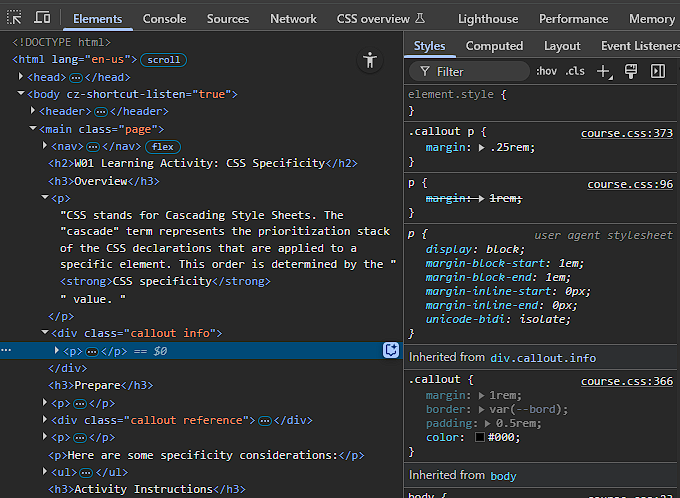Toggle the device toolbar icon
Image resolution: width=680 pixels, height=498 pixels.
pos(42,18)
